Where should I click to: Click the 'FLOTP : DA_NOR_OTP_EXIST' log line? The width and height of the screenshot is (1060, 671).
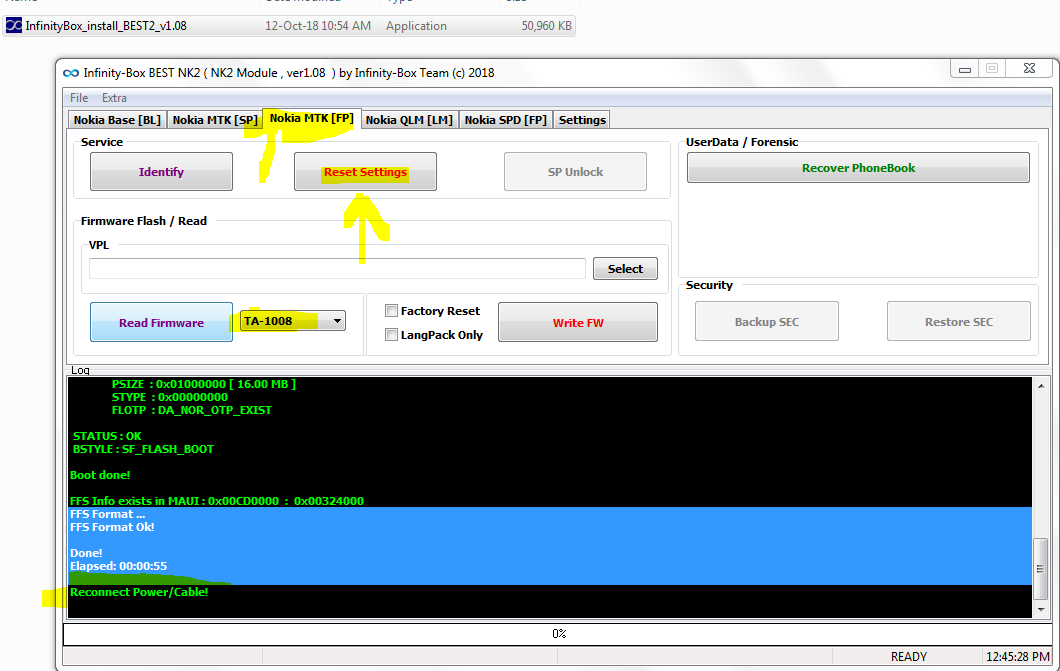[x=191, y=410]
